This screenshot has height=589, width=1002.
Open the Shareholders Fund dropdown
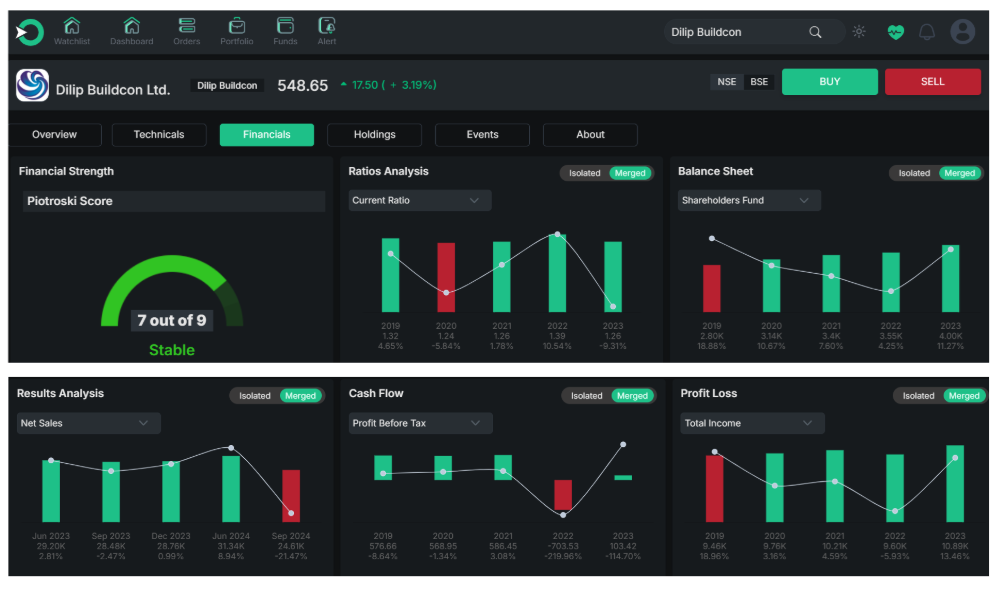749,201
